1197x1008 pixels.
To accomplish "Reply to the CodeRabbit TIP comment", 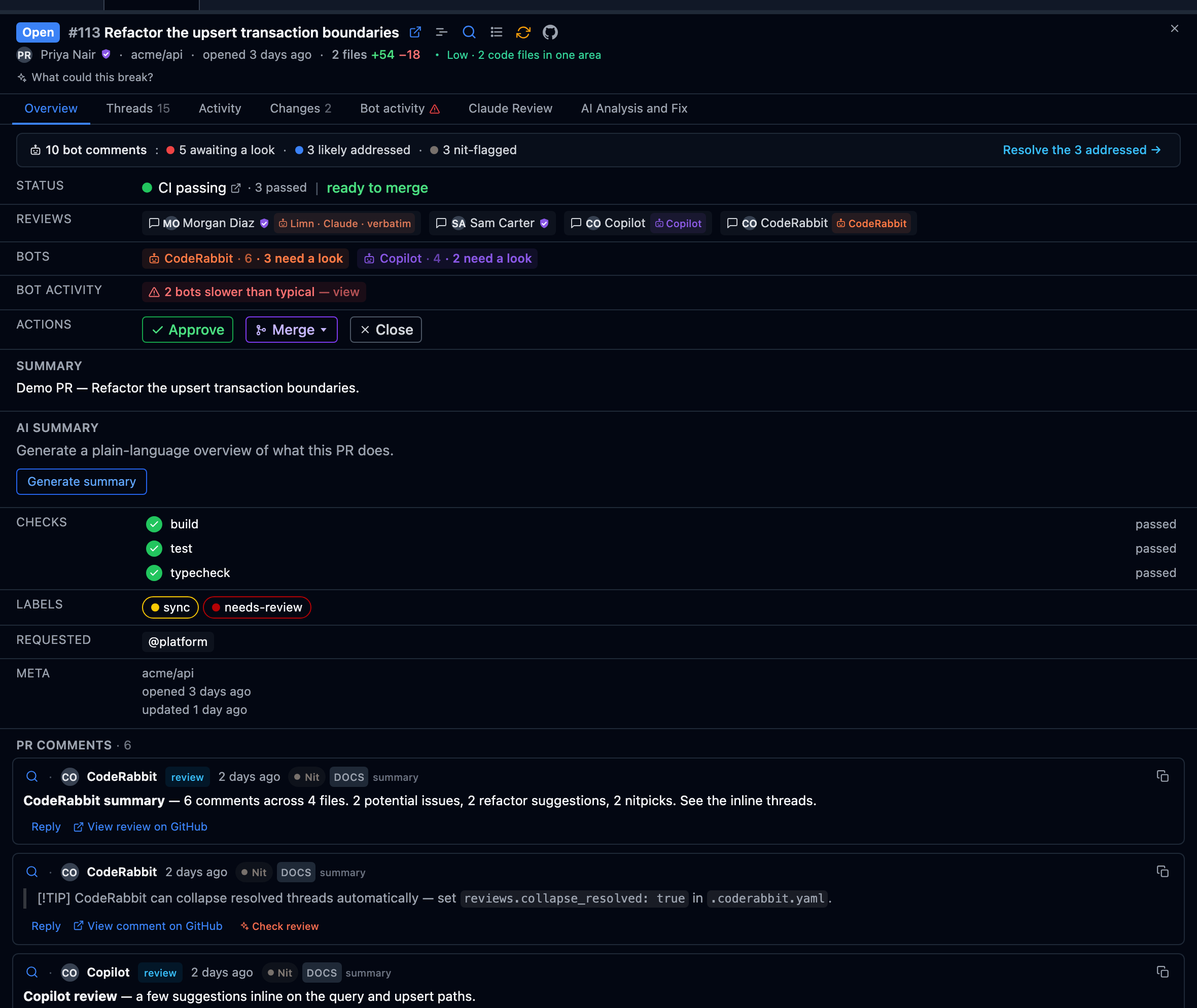I will click(46, 926).
